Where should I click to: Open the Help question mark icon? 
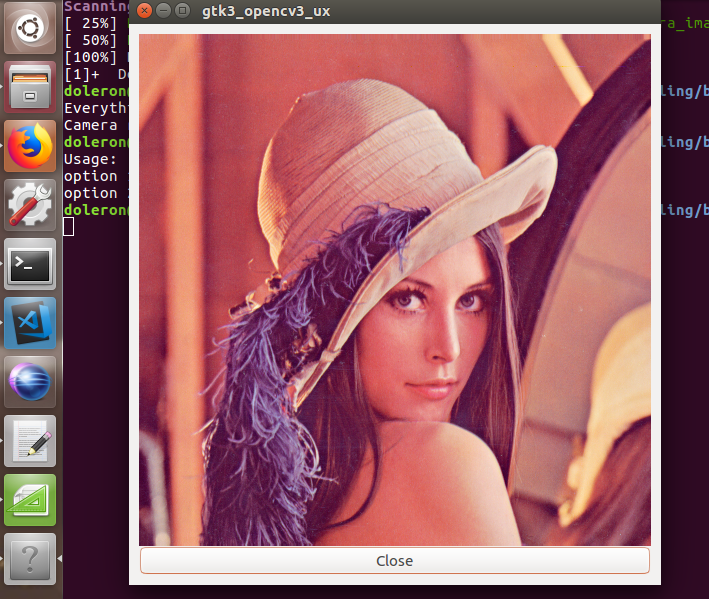pyautogui.click(x=30, y=559)
